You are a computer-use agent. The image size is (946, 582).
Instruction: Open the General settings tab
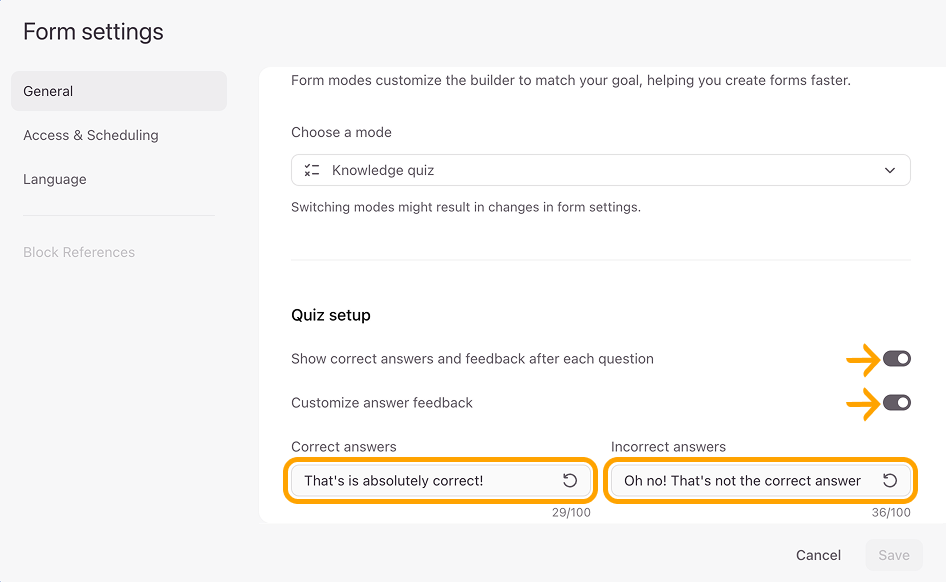119,91
